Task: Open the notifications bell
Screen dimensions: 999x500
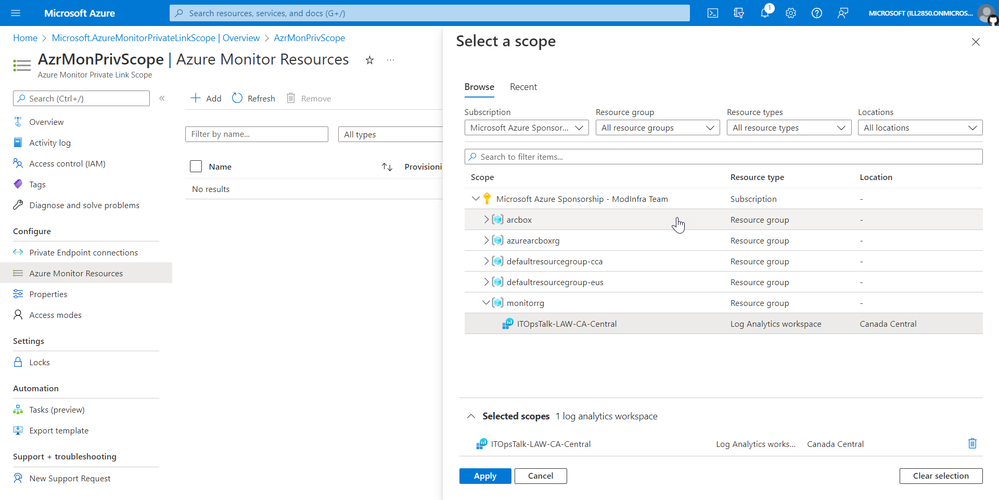Action: 765,13
